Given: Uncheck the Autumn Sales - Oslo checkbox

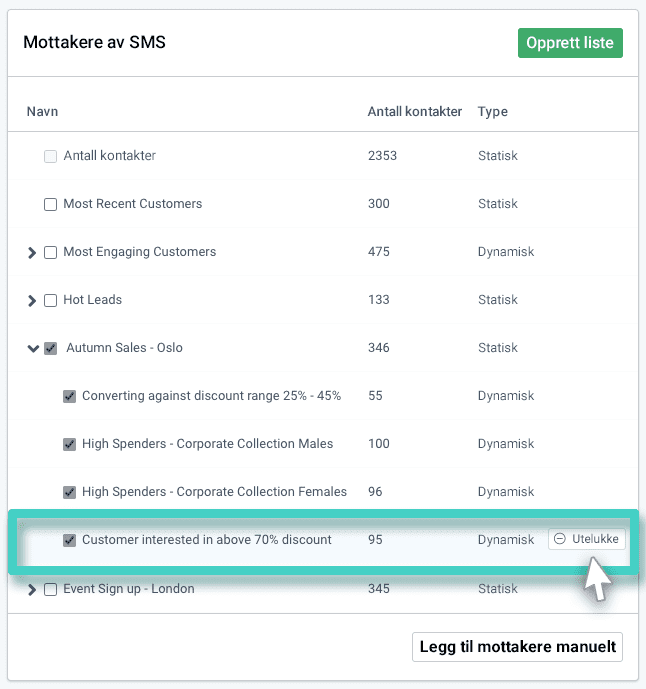Looking at the screenshot, I should [x=50, y=349].
